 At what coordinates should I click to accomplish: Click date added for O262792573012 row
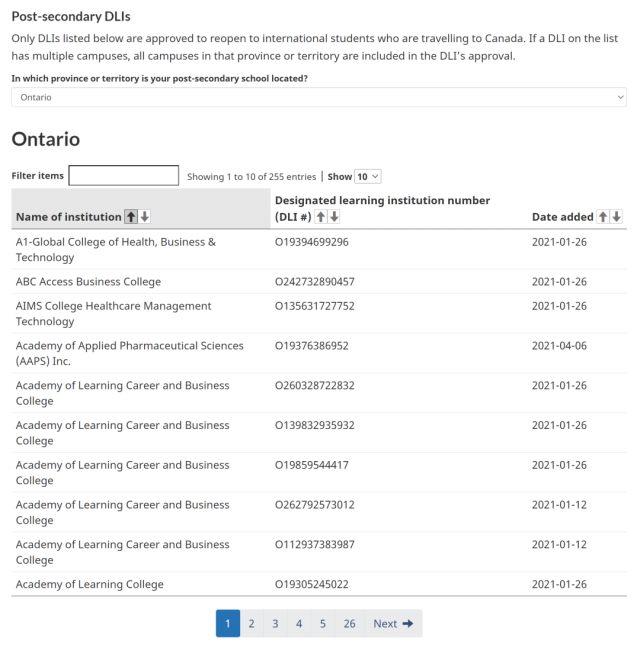(x=559, y=505)
